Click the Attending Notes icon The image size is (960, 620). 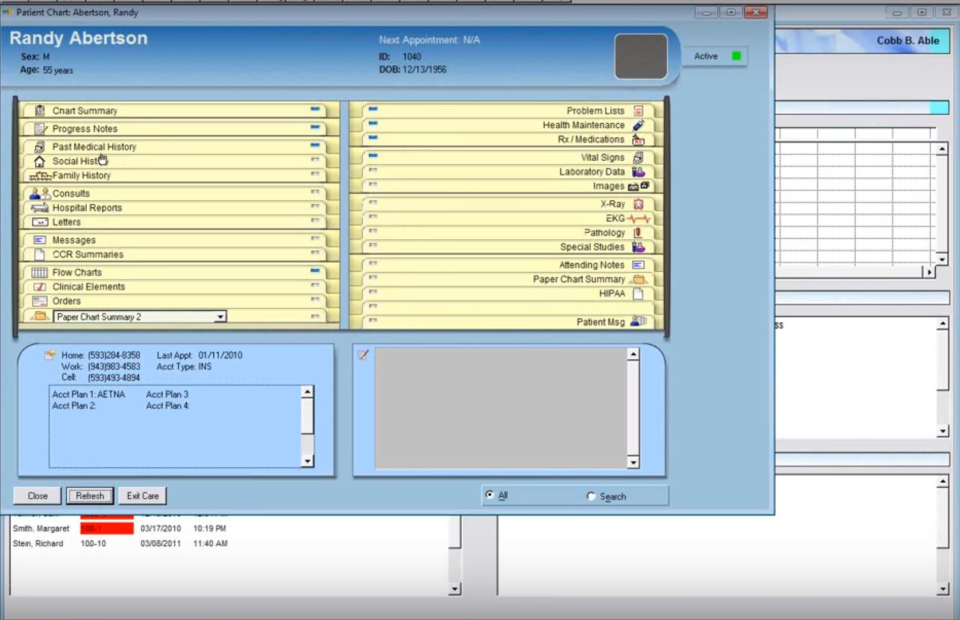point(639,265)
